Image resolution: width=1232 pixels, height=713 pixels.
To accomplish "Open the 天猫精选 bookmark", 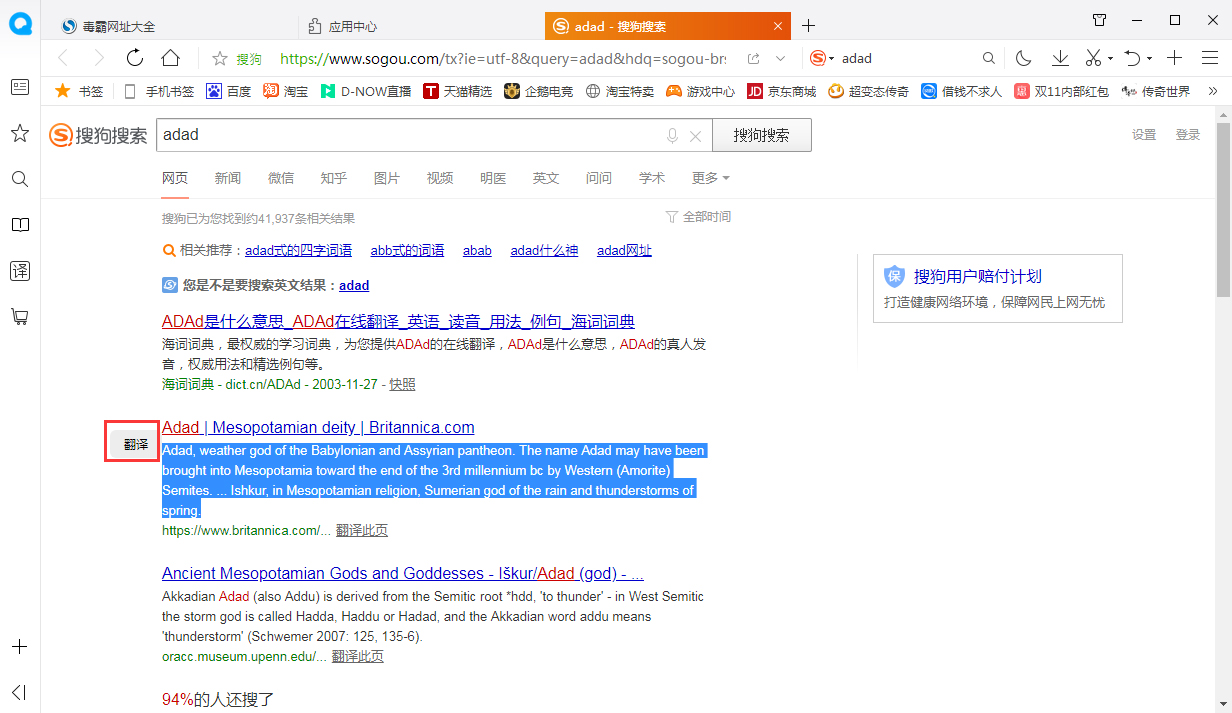I will coord(457,91).
